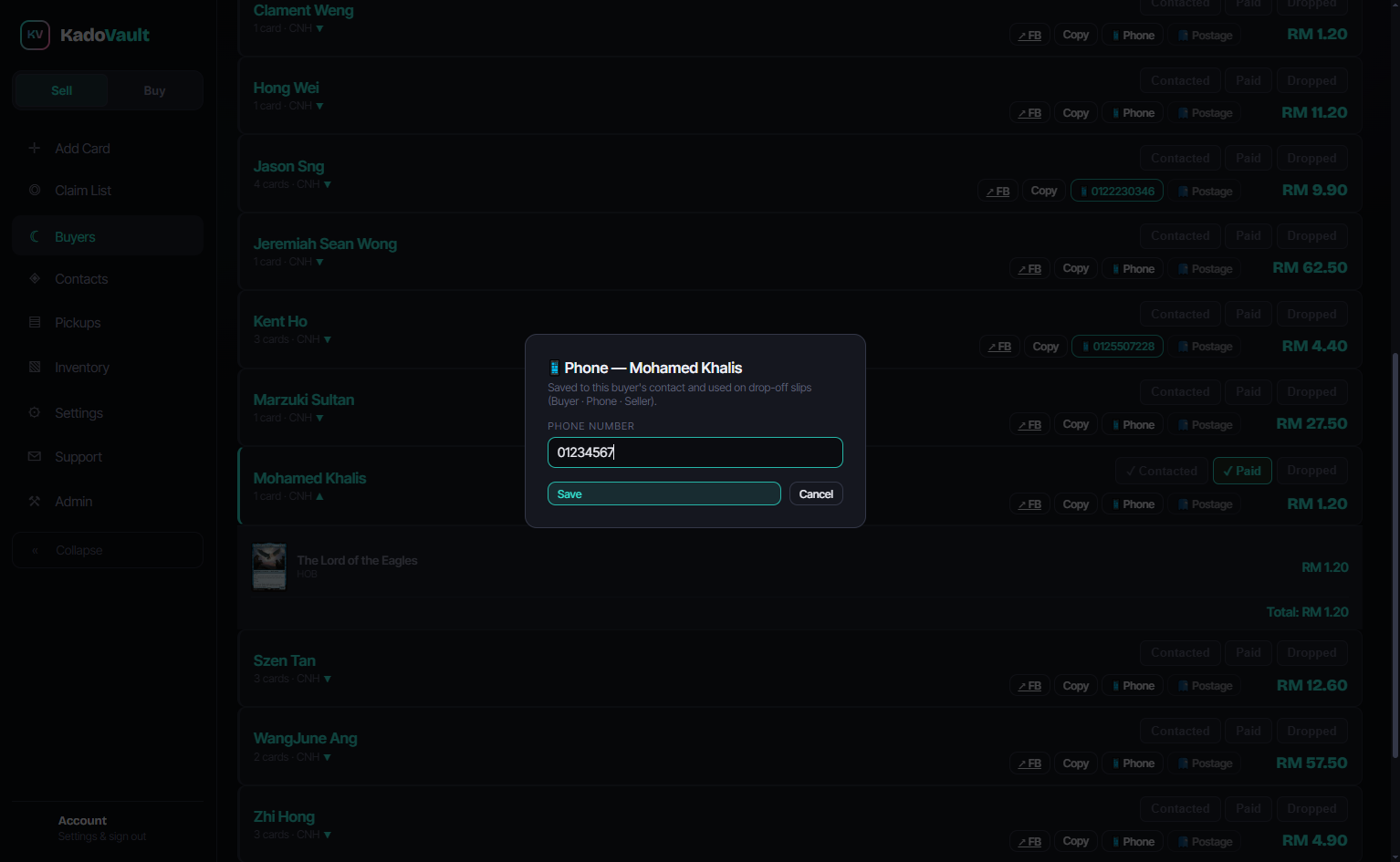Image resolution: width=1400 pixels, height=862 pixels.
Task: Open Settings in sidebar
Action: point(108,413)
